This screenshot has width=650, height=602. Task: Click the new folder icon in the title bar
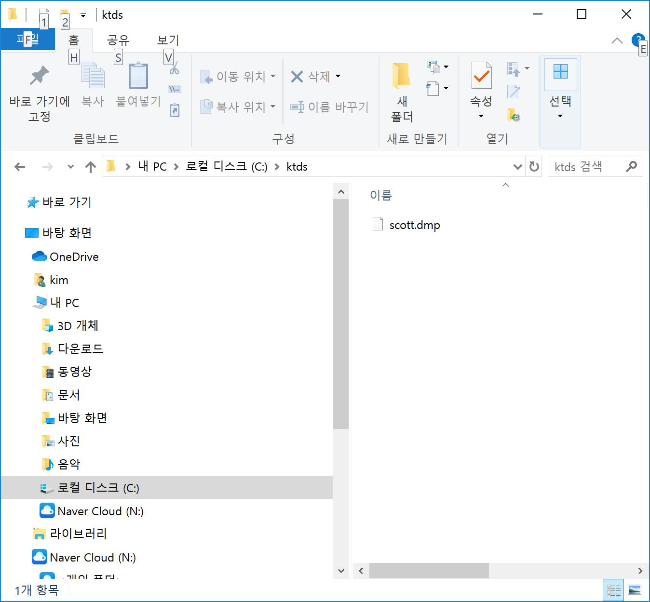[64, 15]
